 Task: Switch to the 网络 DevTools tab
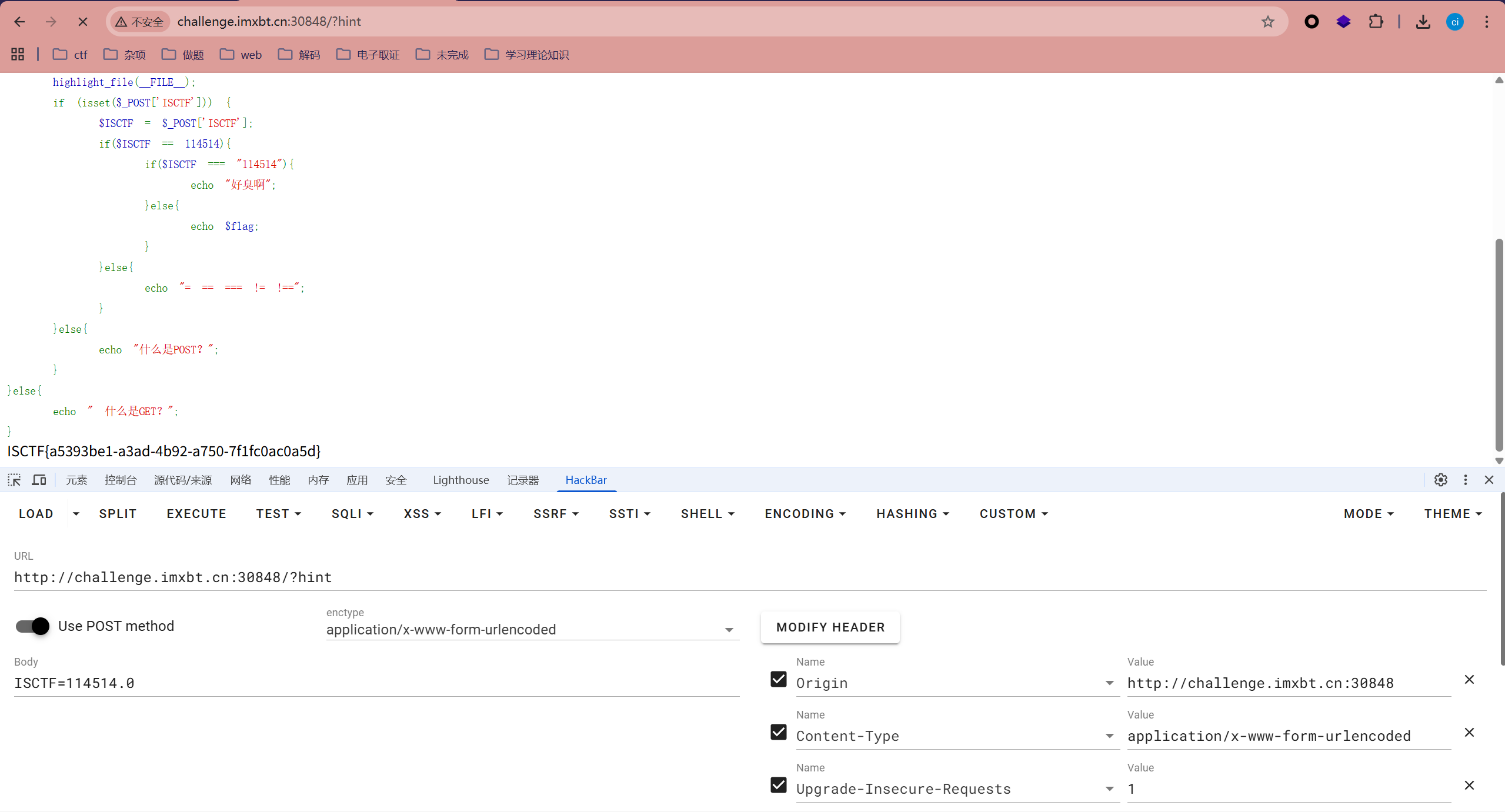241,480
